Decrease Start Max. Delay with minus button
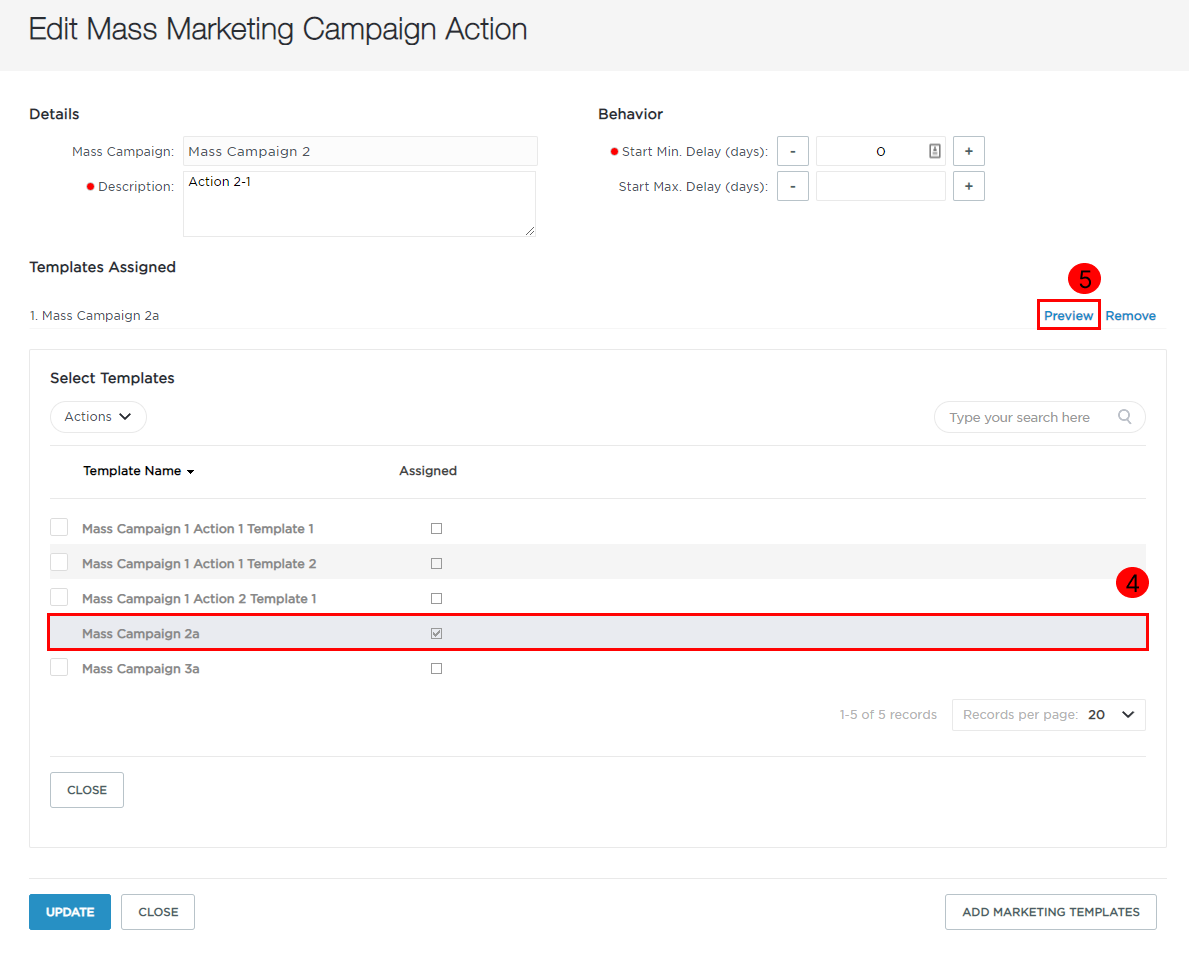 [x=792, y=187]
